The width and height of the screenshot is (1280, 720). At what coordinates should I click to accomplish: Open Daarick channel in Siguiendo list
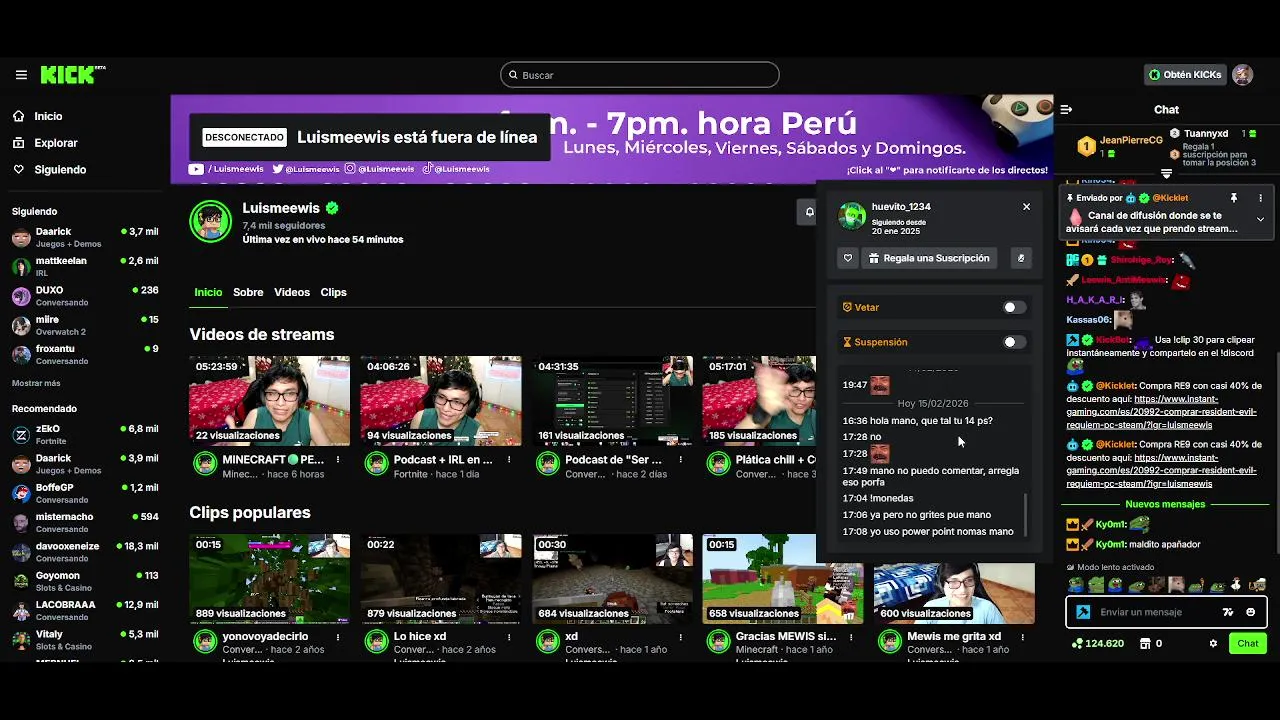tap(85, 237)
